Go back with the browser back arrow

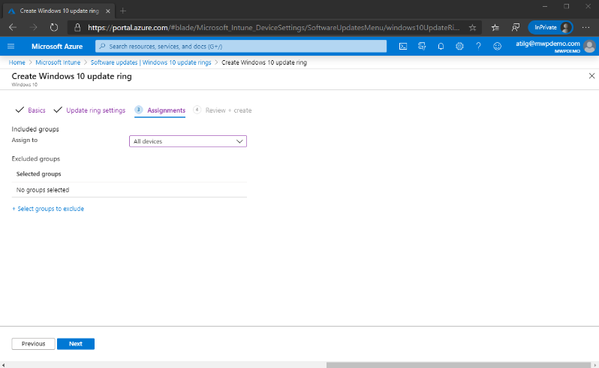click(13, 28)
